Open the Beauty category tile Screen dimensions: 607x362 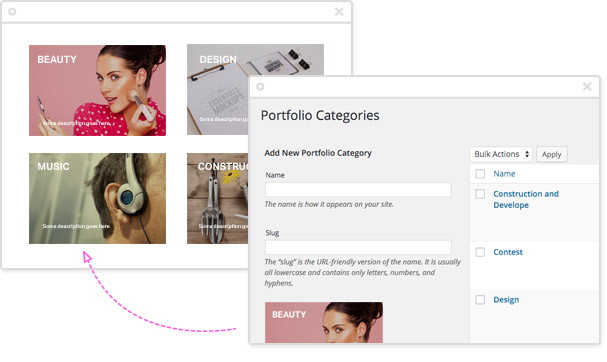tap(98, 90)
